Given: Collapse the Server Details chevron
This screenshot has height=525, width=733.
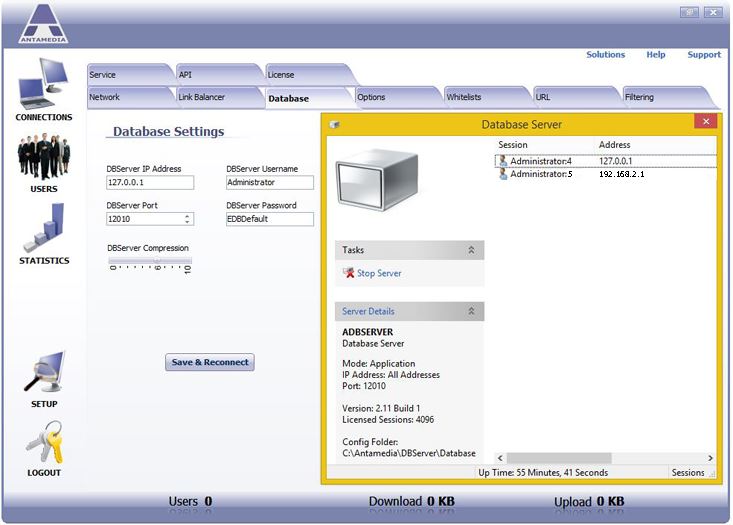Looking at the screenshot, I should [x=471, y=311].
